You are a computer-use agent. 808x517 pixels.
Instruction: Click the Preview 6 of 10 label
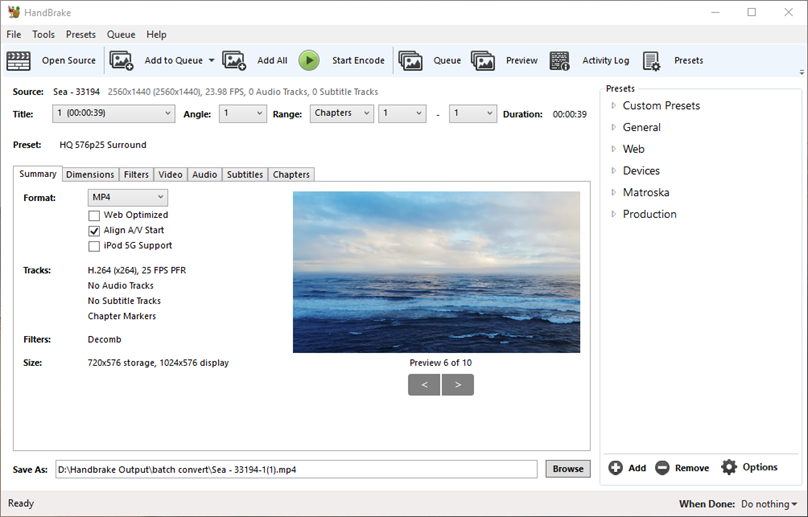tap(441, 363)
